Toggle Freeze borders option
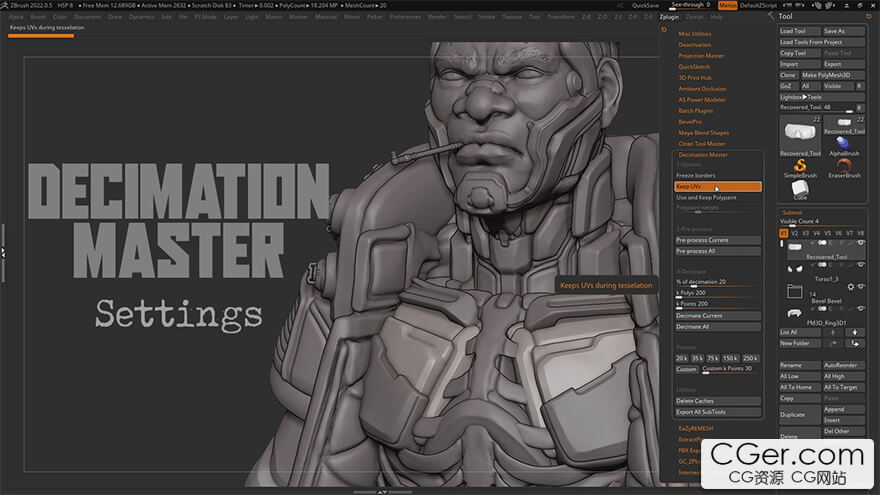The height and width of the screenshot is (495, 880). pos(718,176)
